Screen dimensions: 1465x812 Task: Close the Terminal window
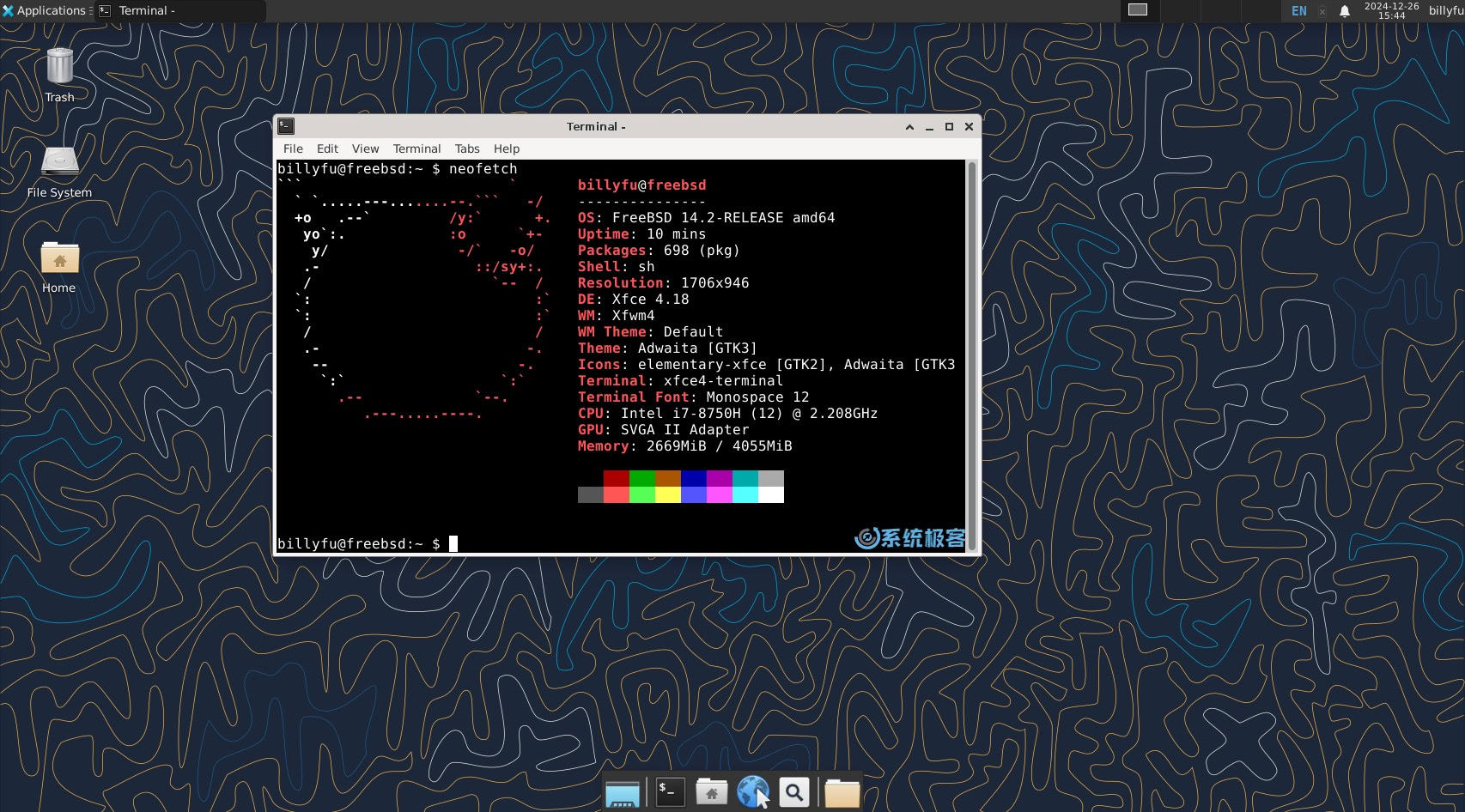[x=969, y=127]
